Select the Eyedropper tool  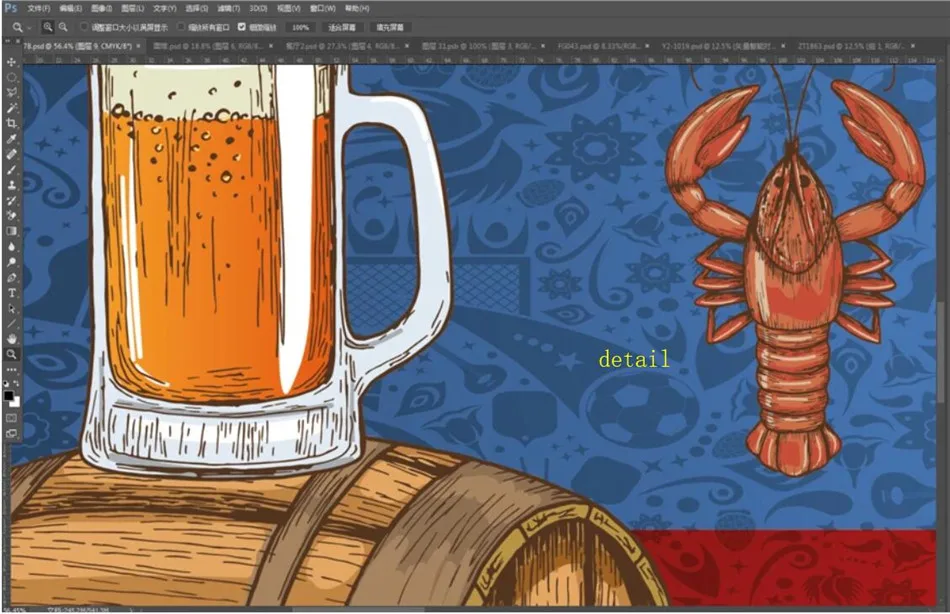(12, 139)
